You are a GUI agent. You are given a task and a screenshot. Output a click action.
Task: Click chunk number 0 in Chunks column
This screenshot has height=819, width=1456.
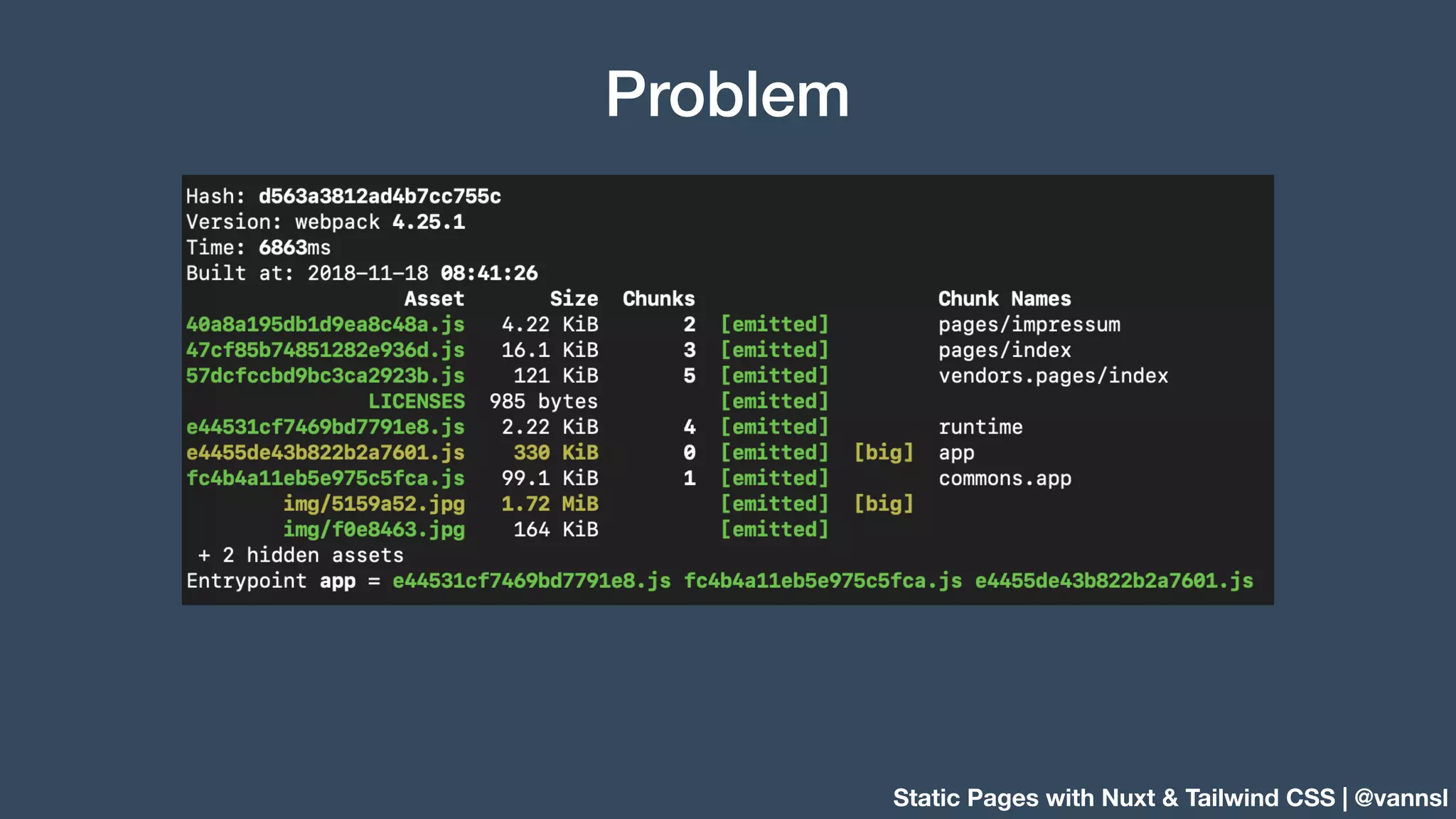[x=690, y=452]
